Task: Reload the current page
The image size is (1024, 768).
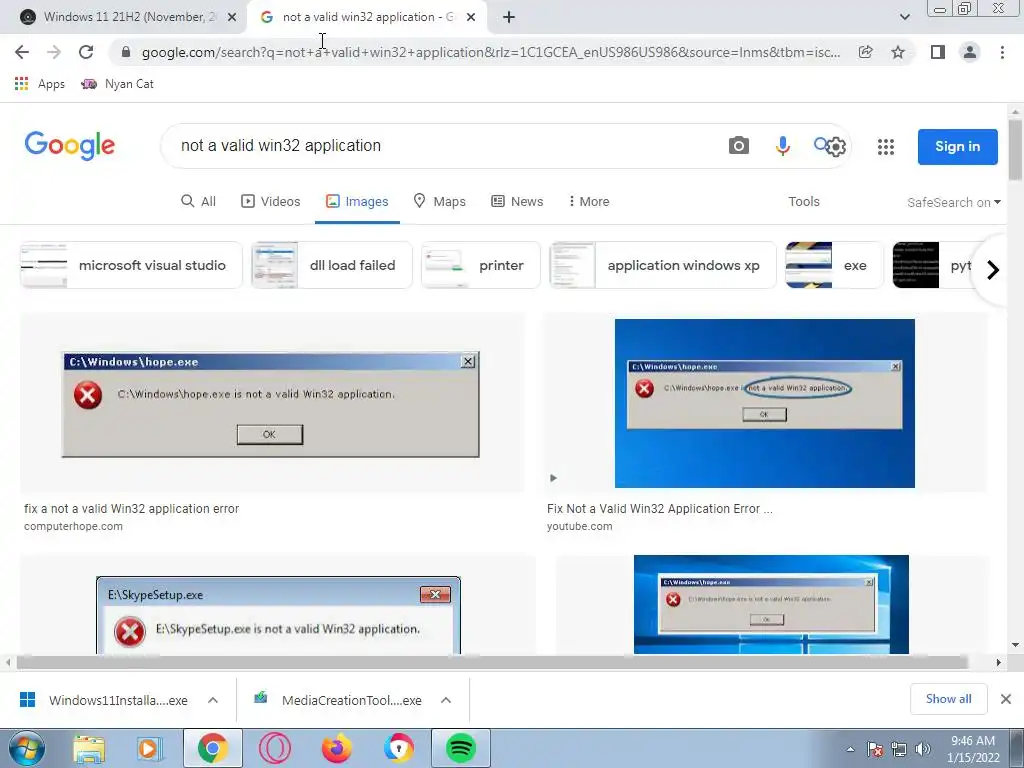Action: (86, 52)
